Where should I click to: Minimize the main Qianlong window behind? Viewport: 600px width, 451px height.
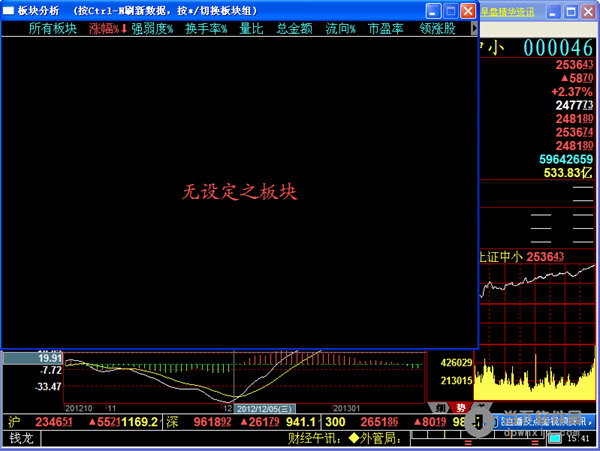[x=553, y=12]
